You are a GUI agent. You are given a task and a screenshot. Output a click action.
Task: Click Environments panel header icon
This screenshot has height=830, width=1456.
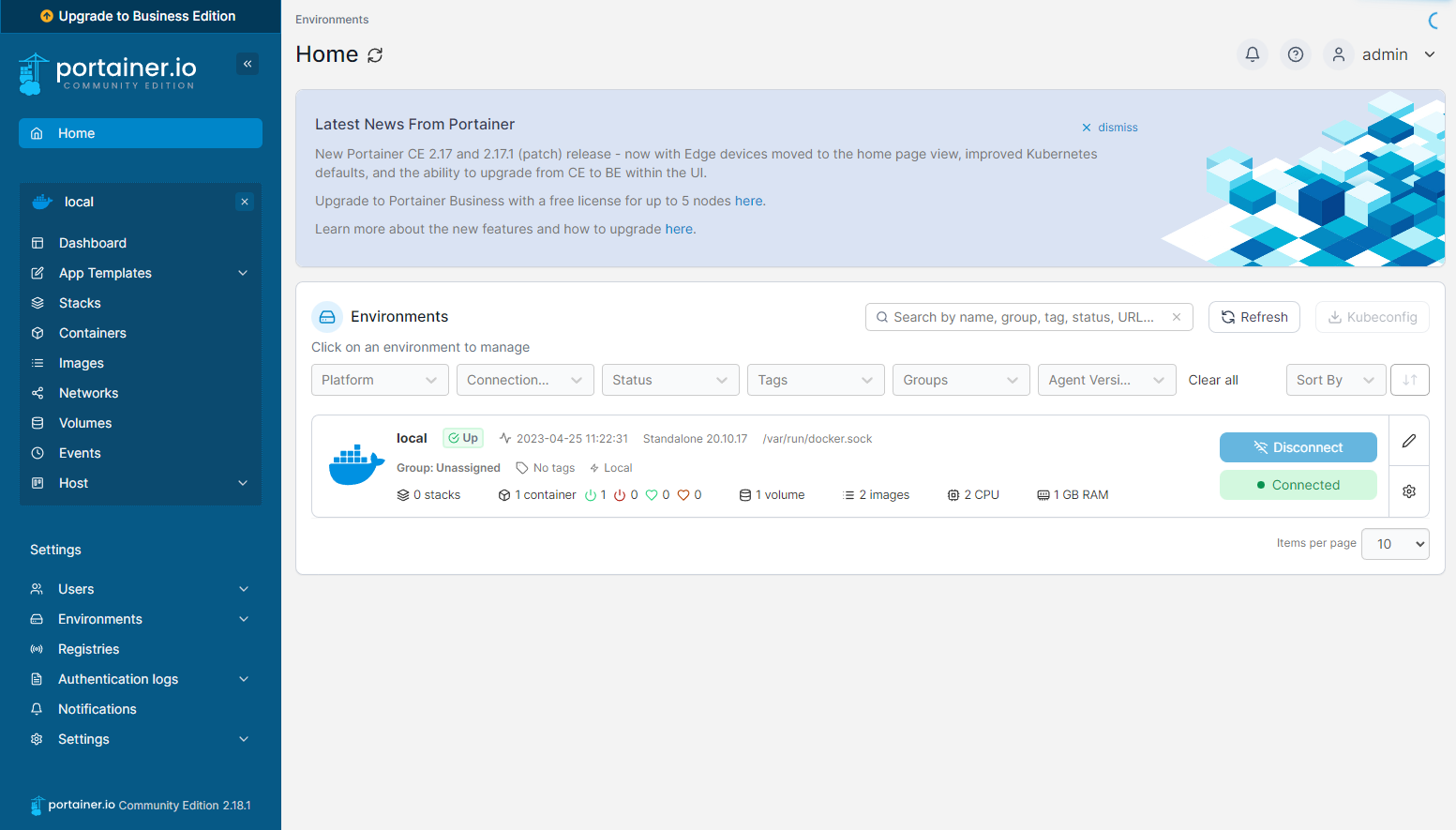tap(327, 317)
